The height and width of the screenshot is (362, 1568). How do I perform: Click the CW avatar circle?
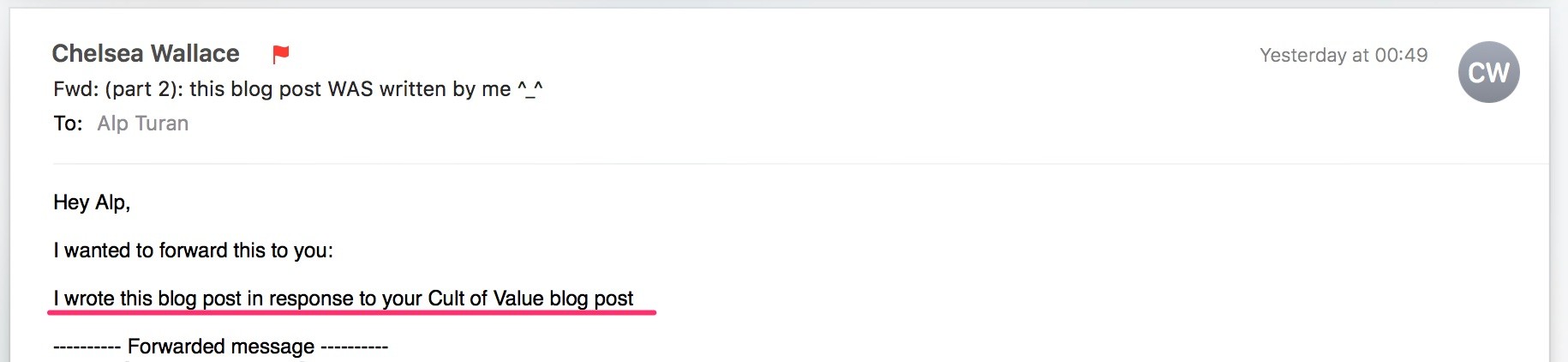[1489, 72]
